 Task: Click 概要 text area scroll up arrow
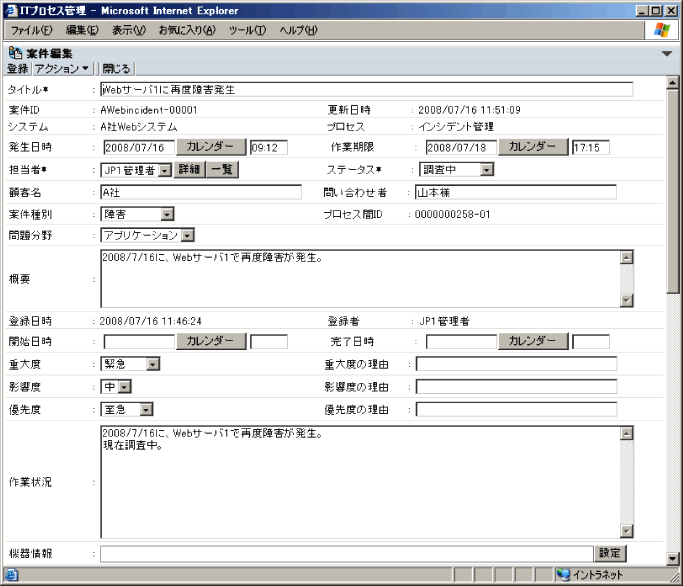pyautogui.click(x=626, y=257)
